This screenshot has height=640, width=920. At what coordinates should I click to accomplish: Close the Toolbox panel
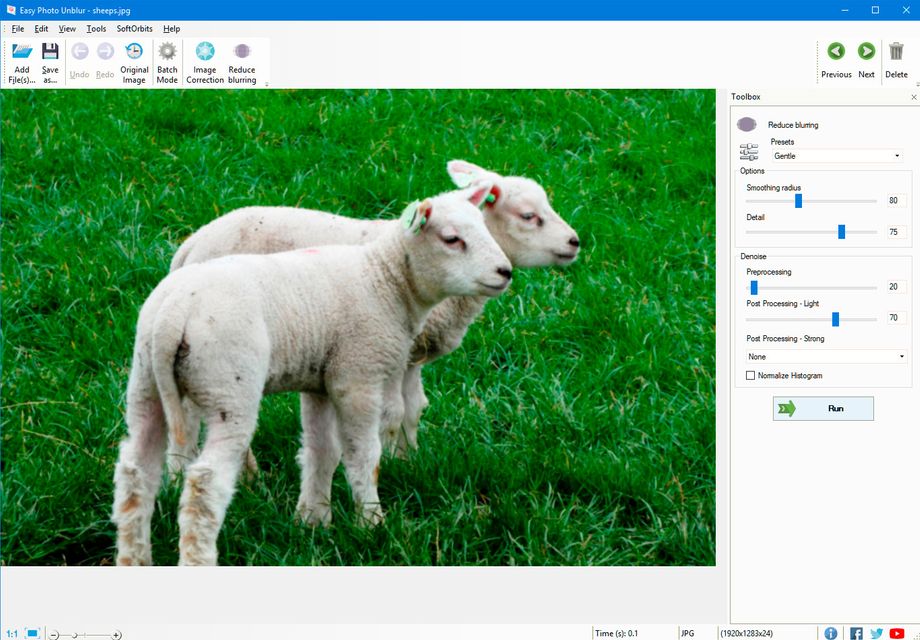pos(913,97)
